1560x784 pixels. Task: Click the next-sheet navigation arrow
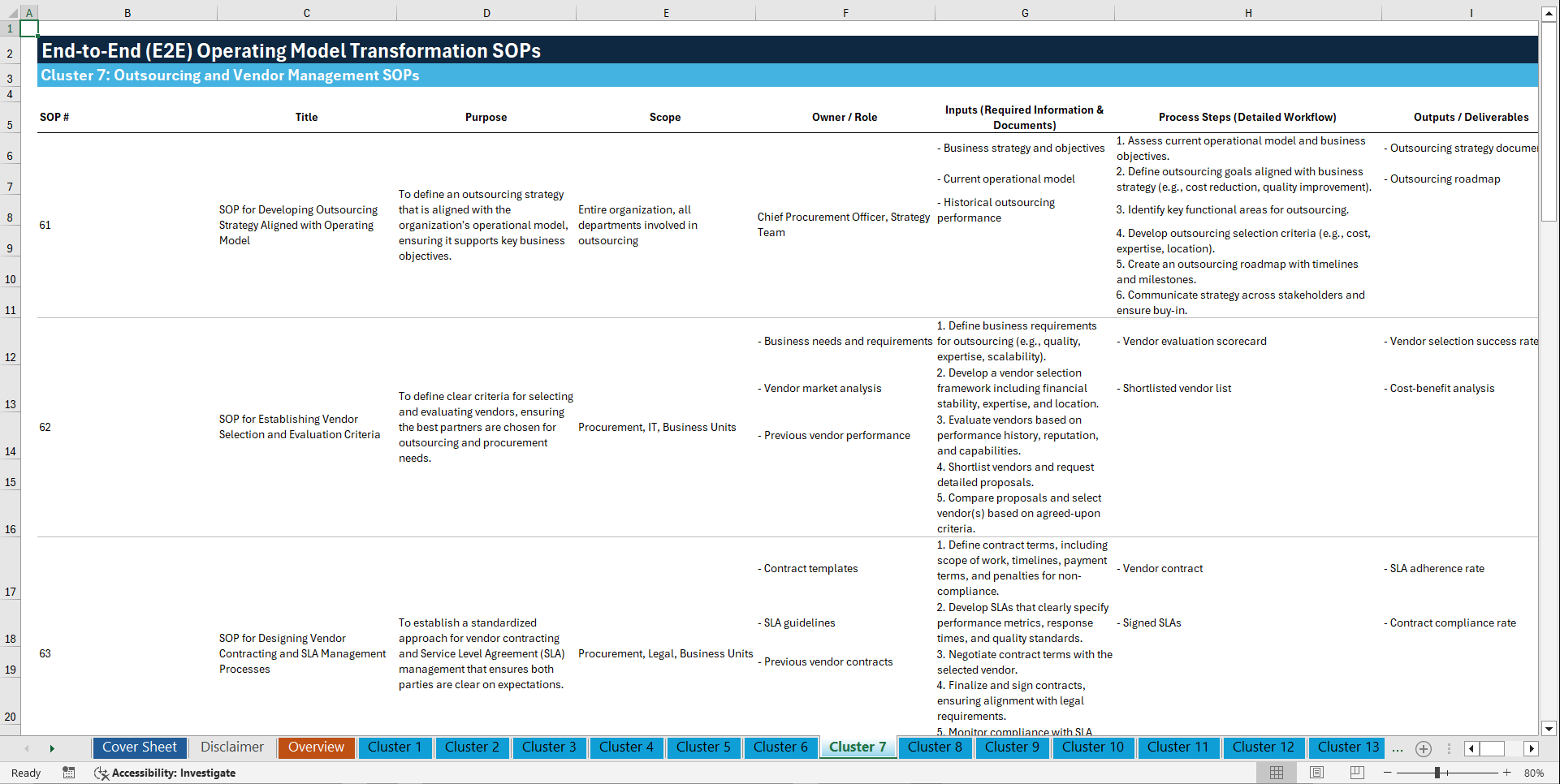(x=52, y=748)
